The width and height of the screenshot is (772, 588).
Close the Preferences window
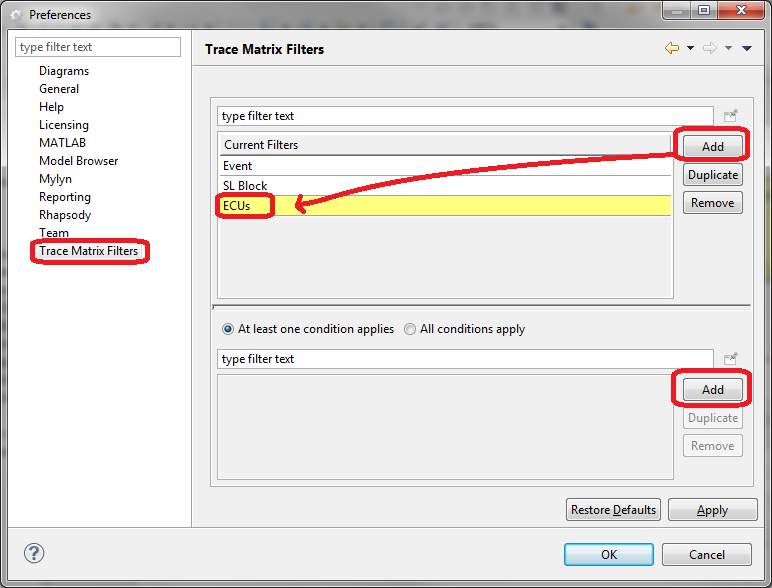coord(741,10)
